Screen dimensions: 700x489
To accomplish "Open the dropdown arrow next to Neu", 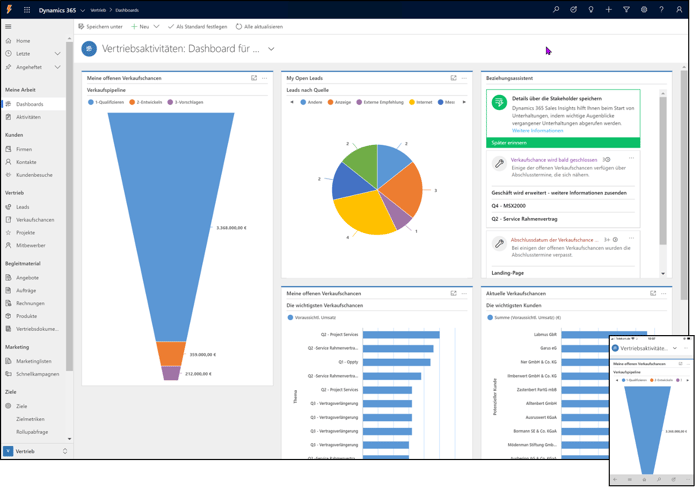I will tap(156, 27).
